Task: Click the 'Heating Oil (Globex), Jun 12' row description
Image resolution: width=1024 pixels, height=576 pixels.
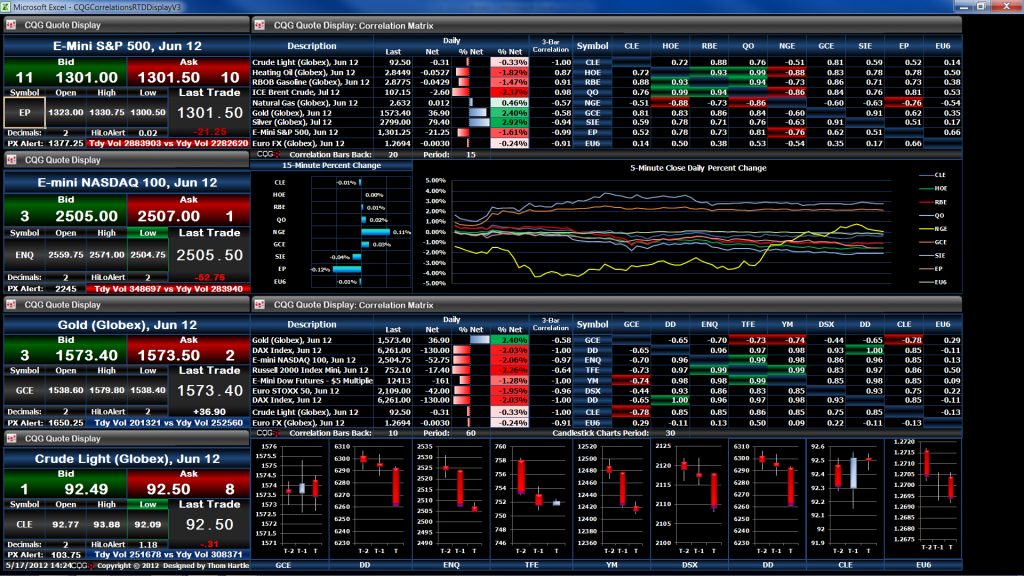Action: (304, 72)
